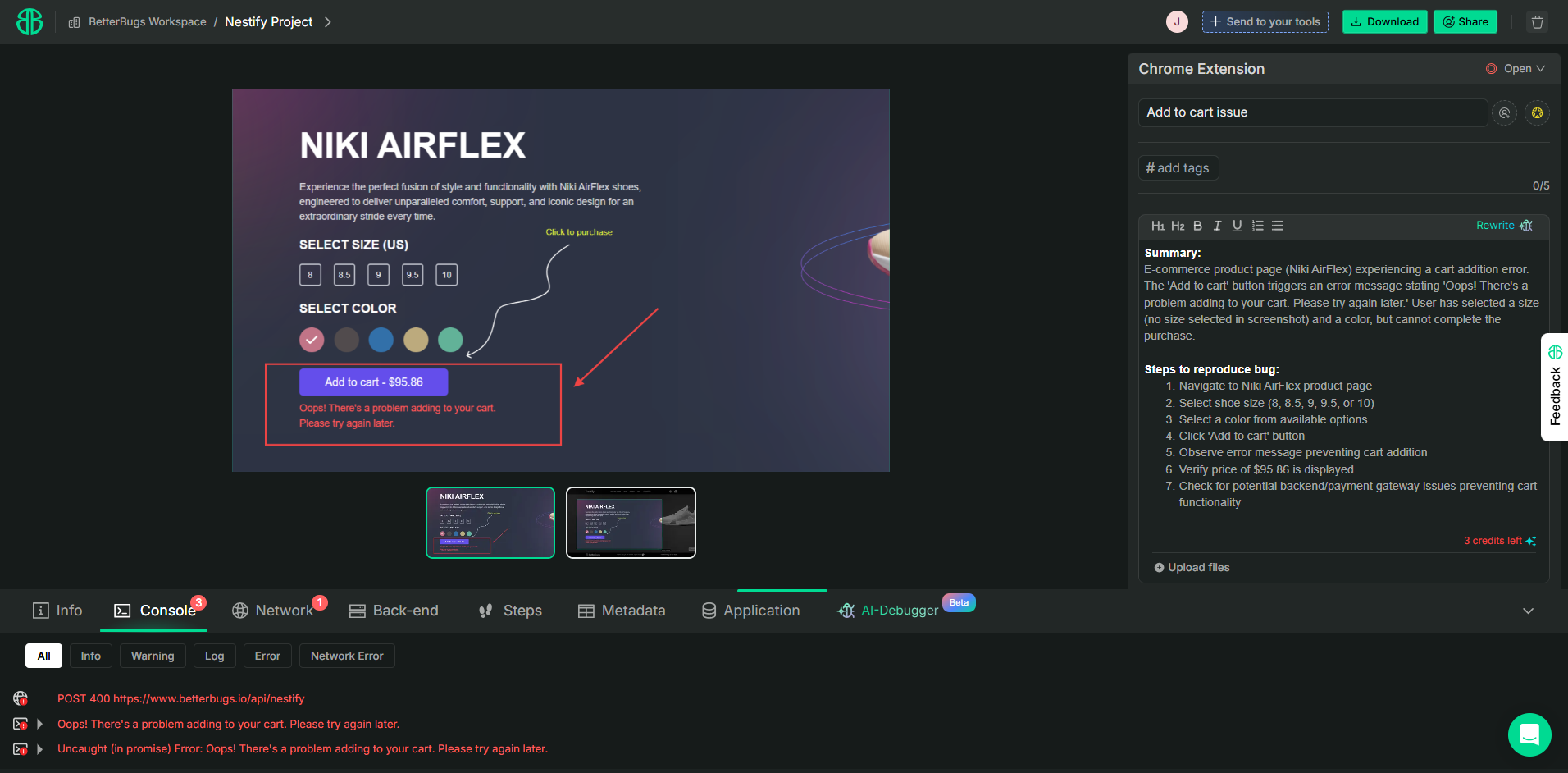Click the user avatar J
Screen dimensions: 1568x773
coord(1177,22)
